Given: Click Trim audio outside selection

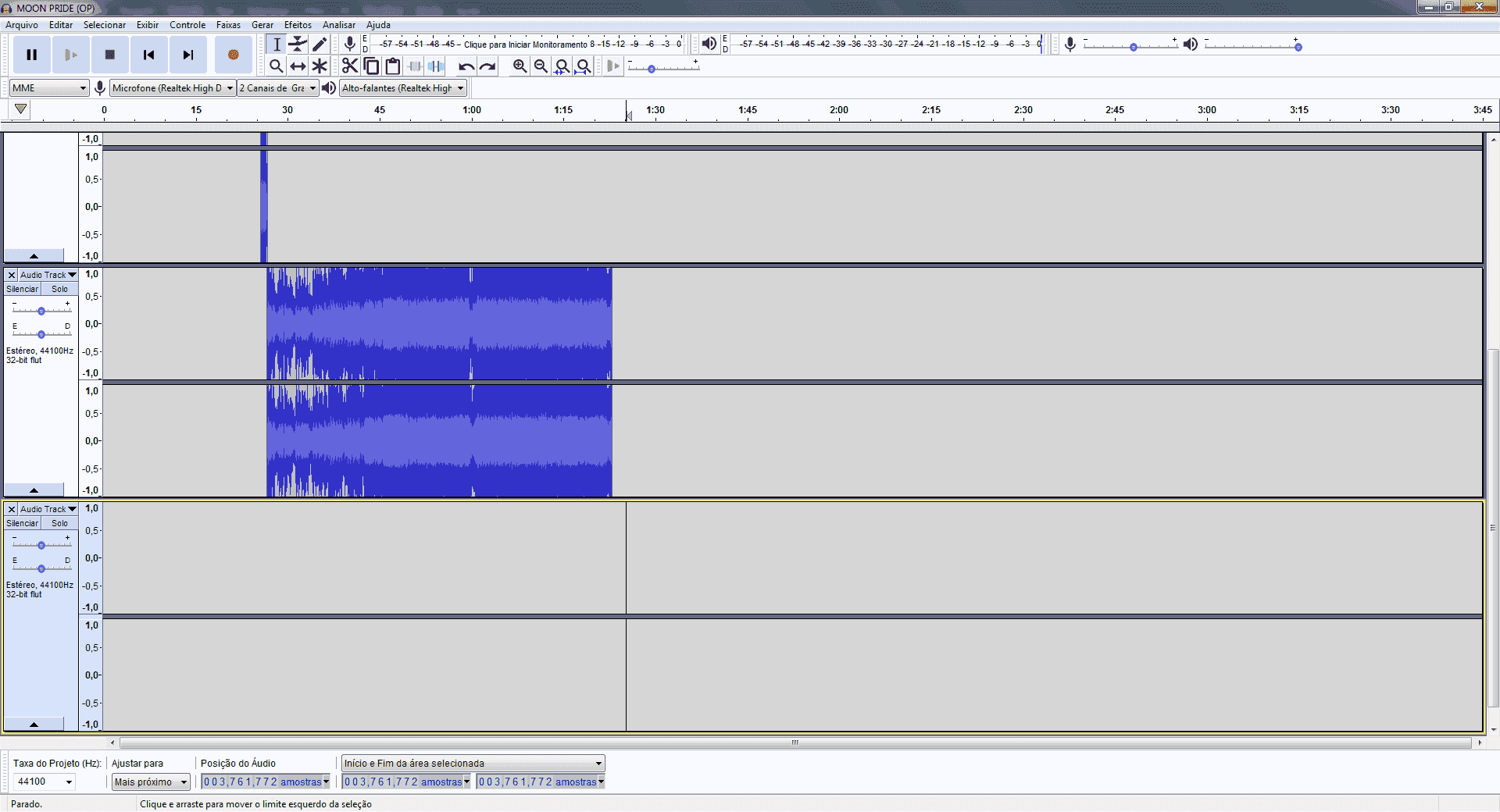Looking at the screenshot, I should [x=415, y=66].
